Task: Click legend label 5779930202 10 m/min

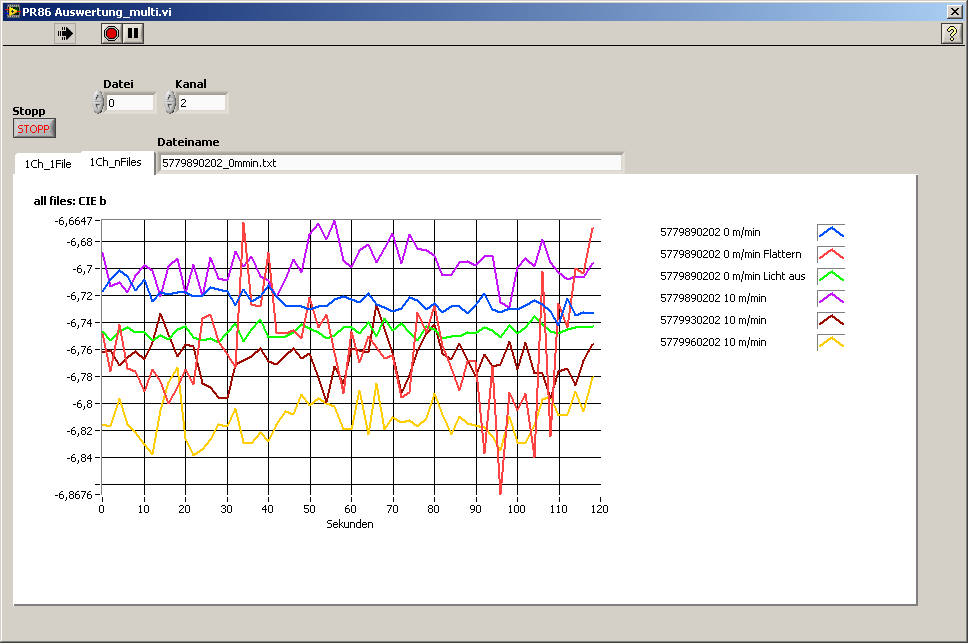Action: [x=713, y=320]
